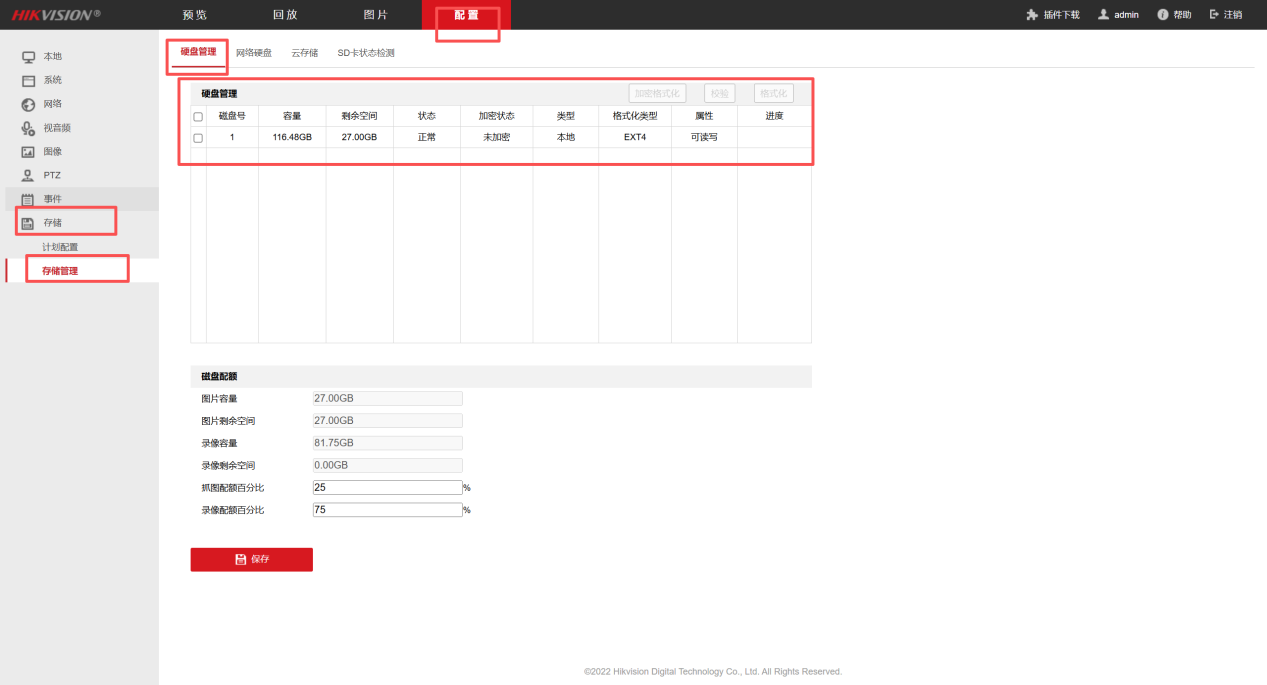Select 存储管理 in the sidebar
This screenshot has width=1267, height=685.
click(x=60, y=271)
